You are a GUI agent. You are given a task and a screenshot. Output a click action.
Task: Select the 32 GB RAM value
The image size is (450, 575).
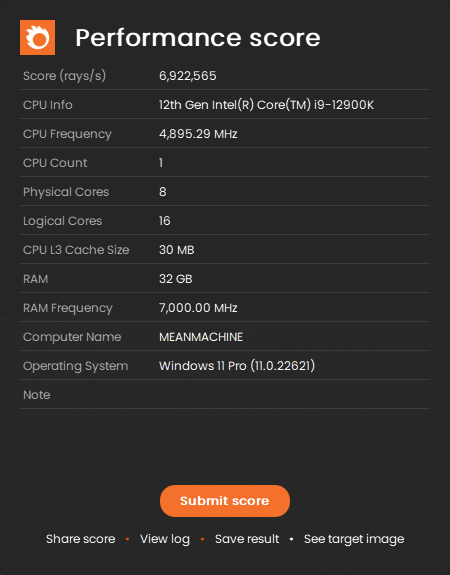pyautogui.click(x=175, y=279)
